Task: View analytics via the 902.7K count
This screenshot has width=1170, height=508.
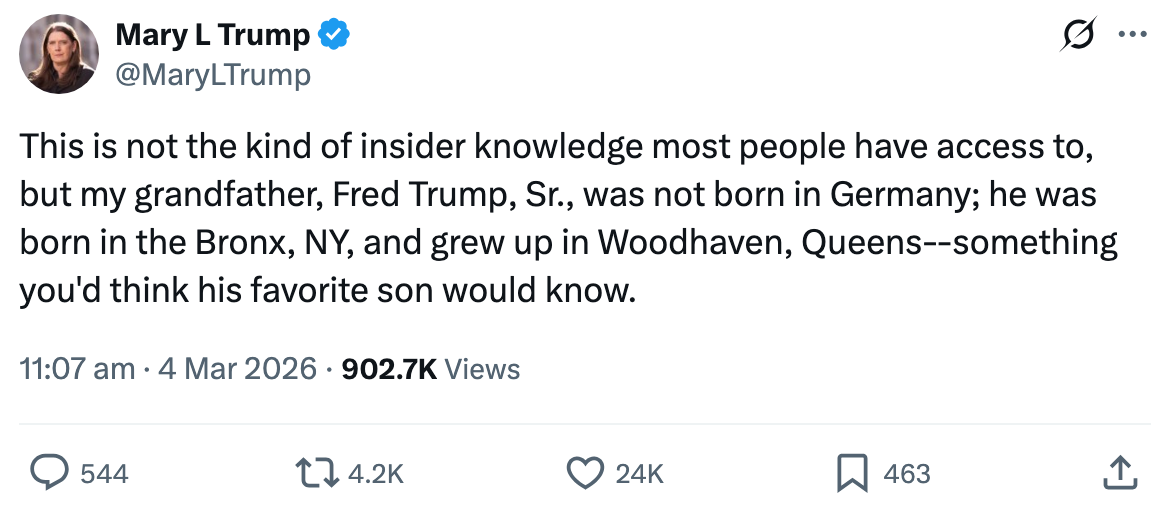Action: tap(389, 369)
